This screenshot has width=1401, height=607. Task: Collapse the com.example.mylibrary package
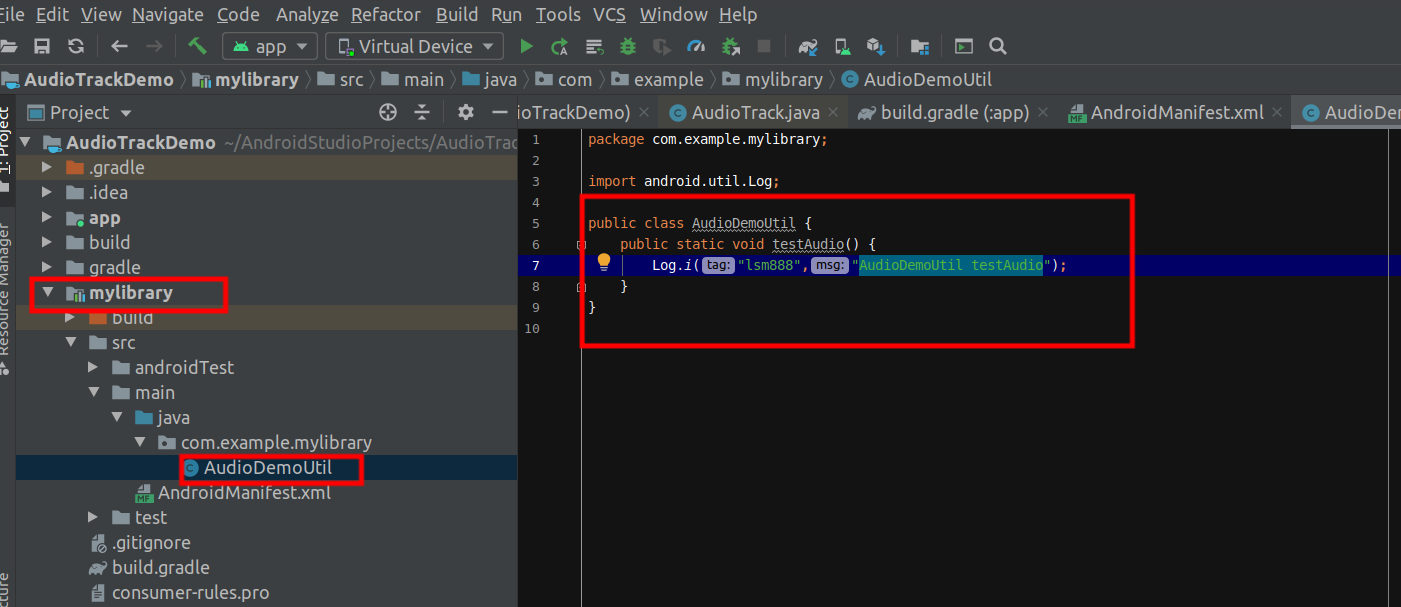tap(139, 442)
